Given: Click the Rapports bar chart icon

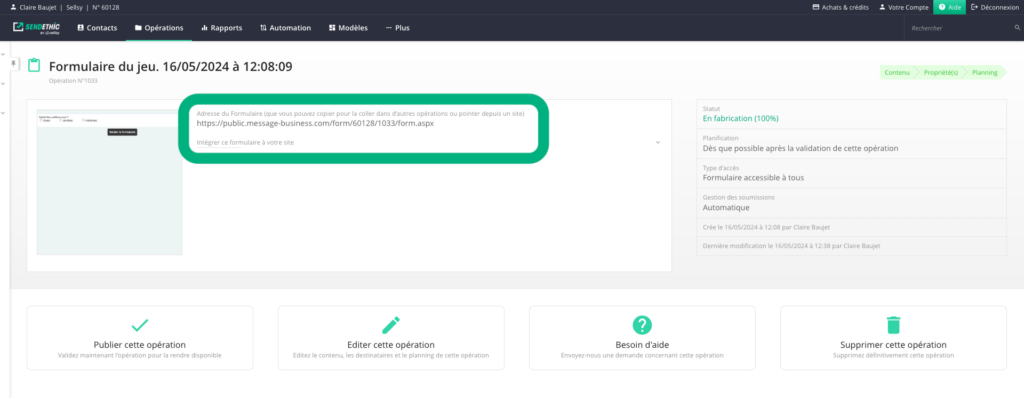Looking at the screenshot, I should 204,28.
